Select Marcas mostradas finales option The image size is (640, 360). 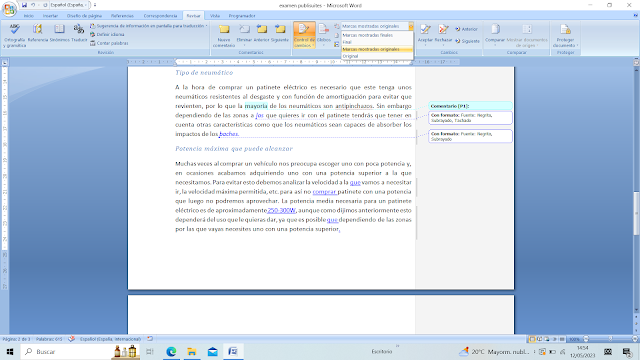point(377,35)
